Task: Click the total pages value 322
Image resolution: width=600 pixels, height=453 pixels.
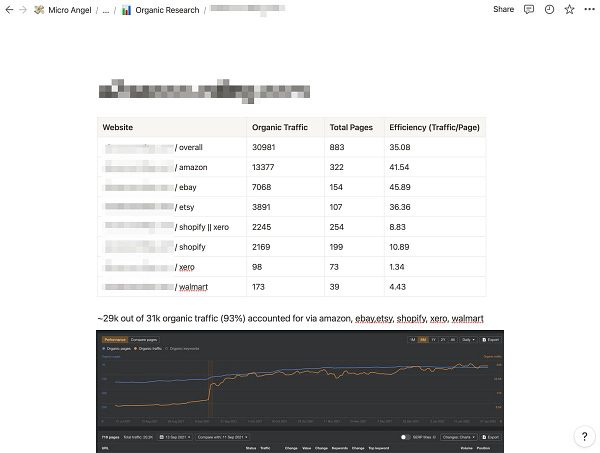Action: pos(336,167)
